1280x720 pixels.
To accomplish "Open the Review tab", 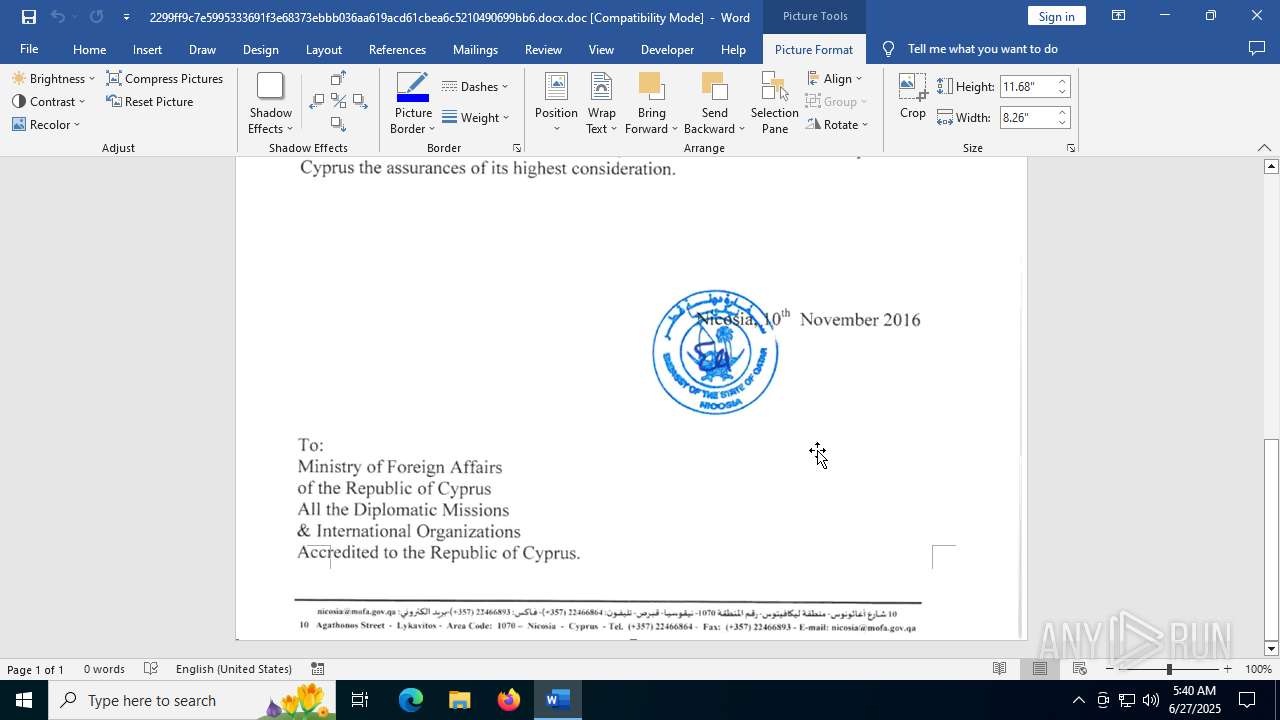I will [x=543, y=49].
